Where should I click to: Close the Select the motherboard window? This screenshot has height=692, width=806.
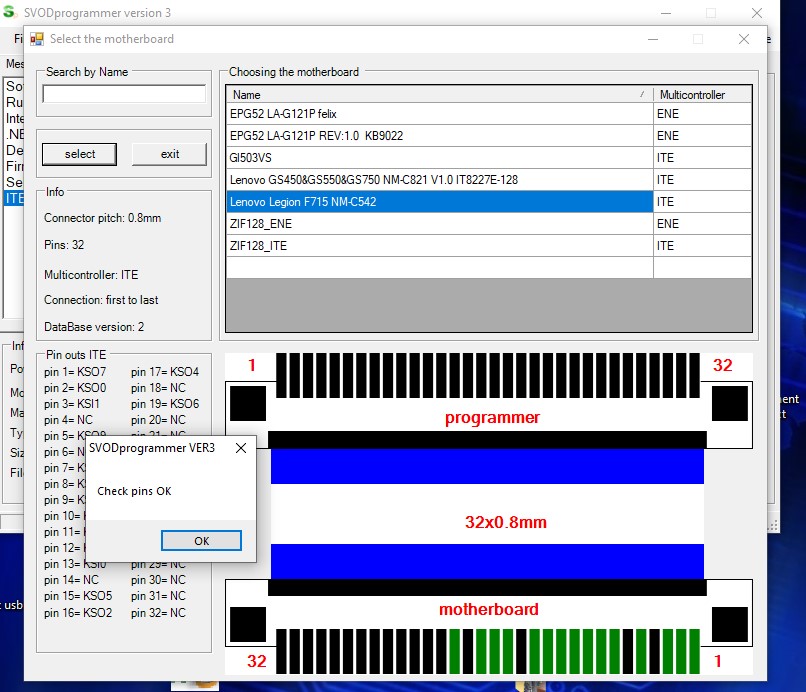[743, 39]
